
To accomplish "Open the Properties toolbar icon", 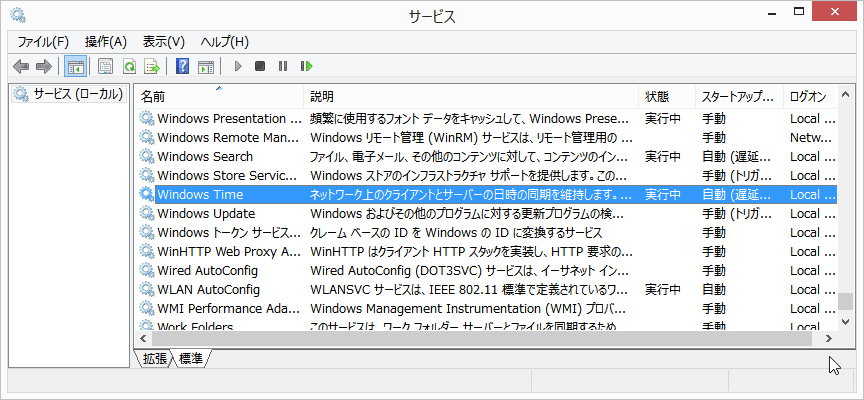I will [x=105, y=67].
